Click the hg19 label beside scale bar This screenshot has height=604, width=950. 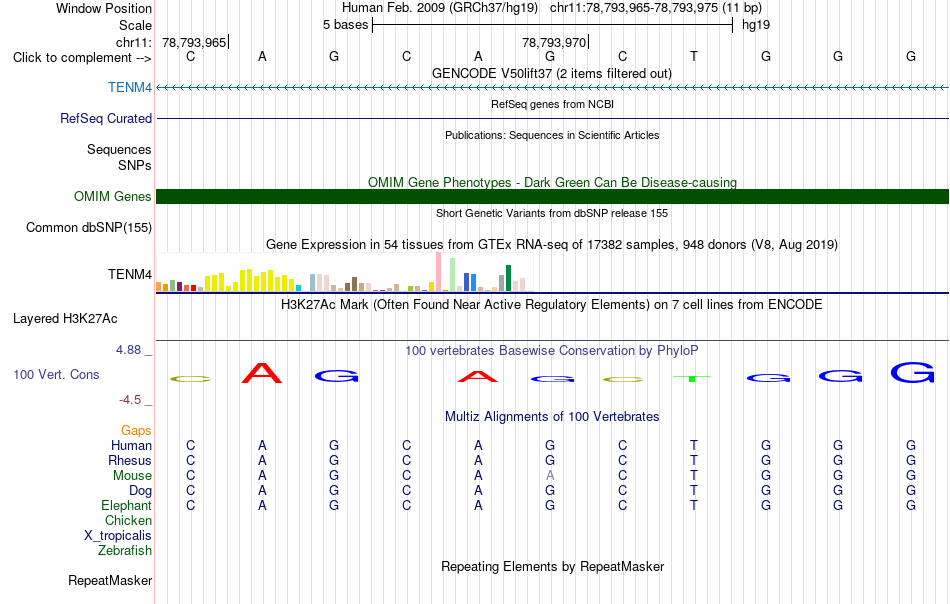click(x=756, y=25)
